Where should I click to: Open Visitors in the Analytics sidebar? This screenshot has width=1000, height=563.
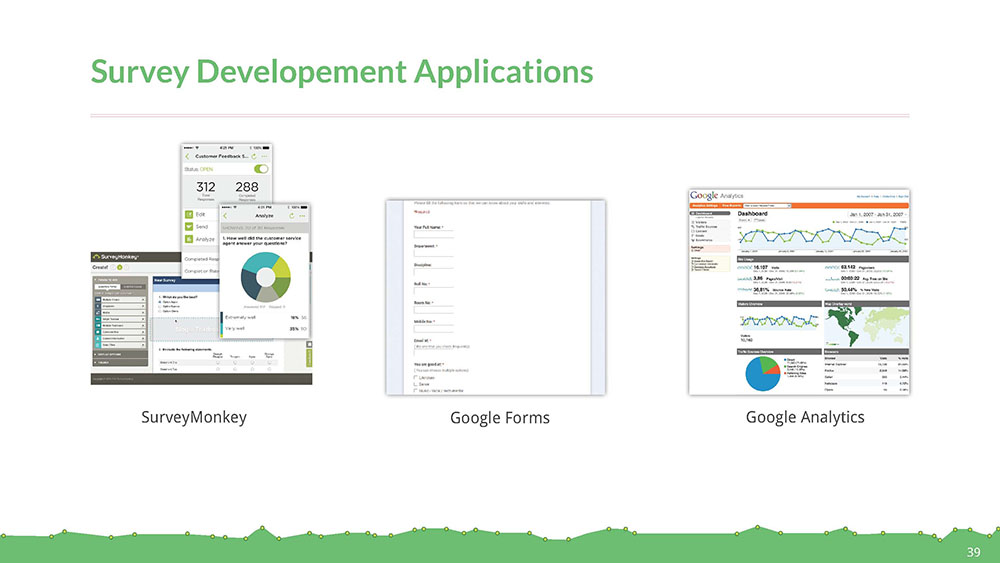point(700,222)
